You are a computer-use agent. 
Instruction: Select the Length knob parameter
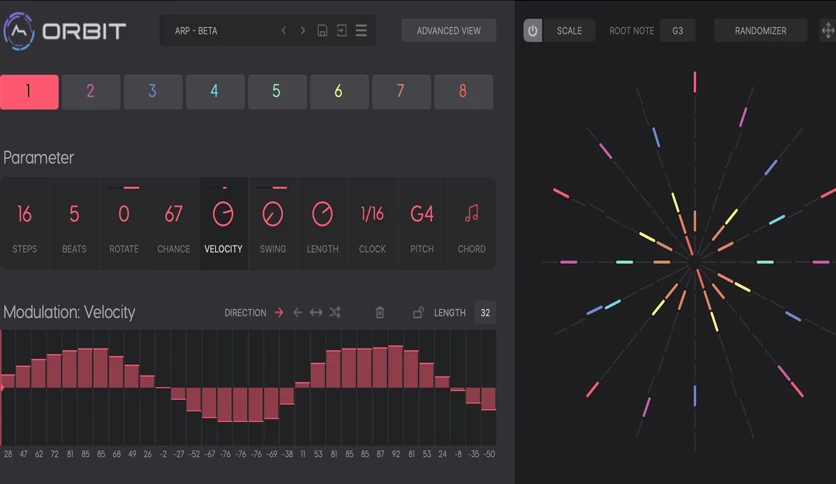(323, 223)
